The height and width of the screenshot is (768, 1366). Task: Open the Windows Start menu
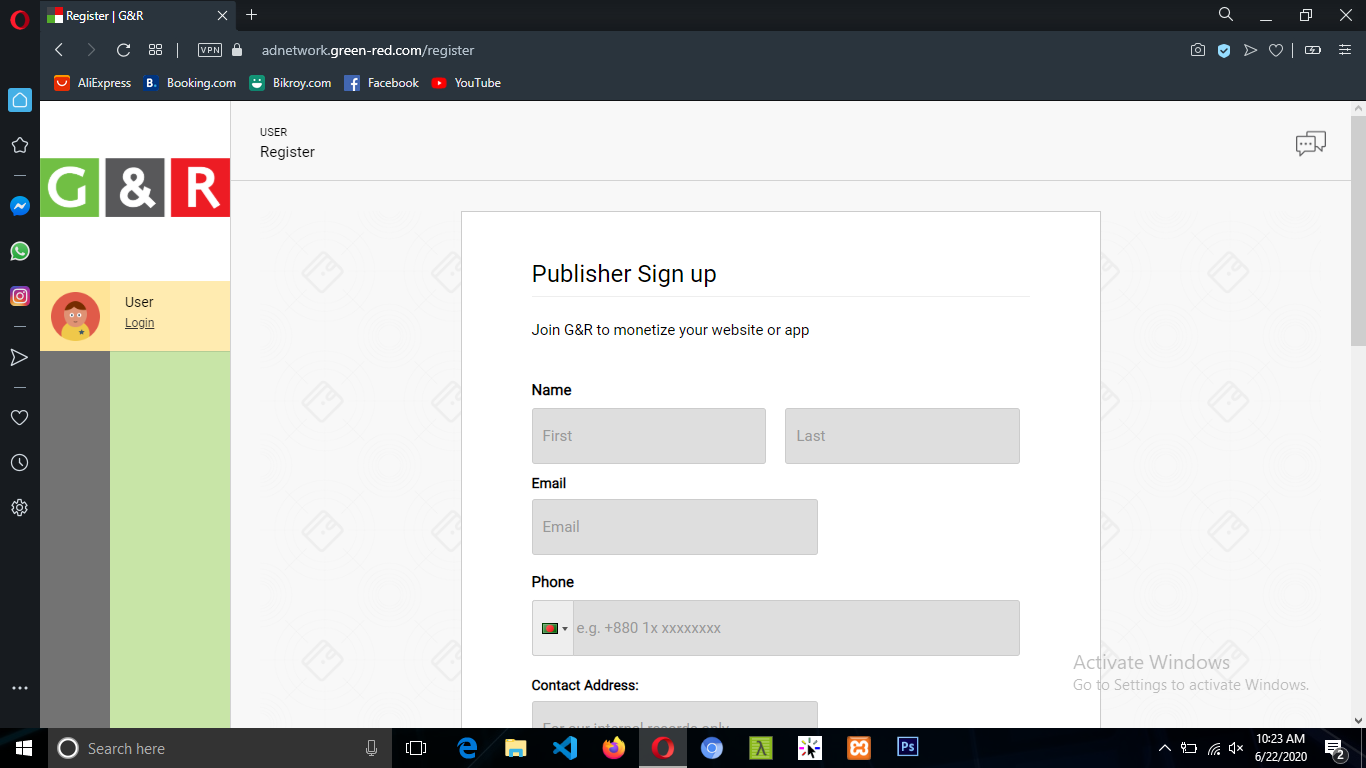(24, 748)
